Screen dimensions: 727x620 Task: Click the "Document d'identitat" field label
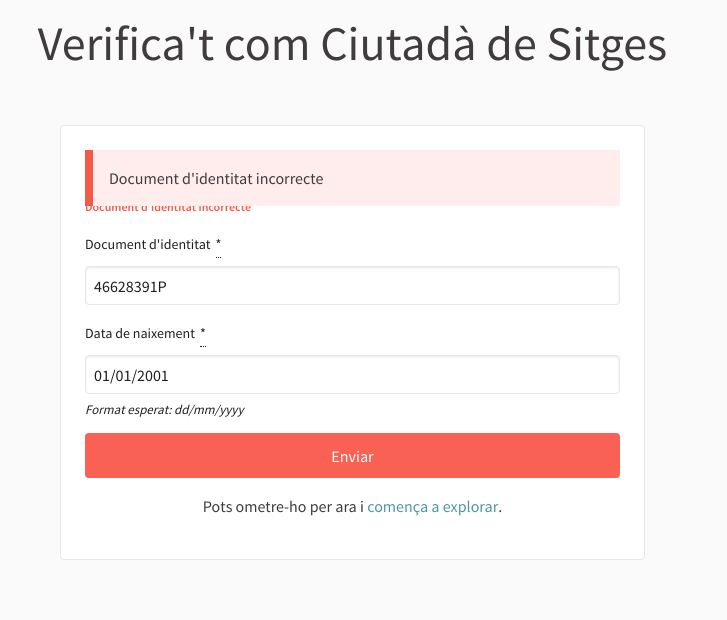(148, 244)
